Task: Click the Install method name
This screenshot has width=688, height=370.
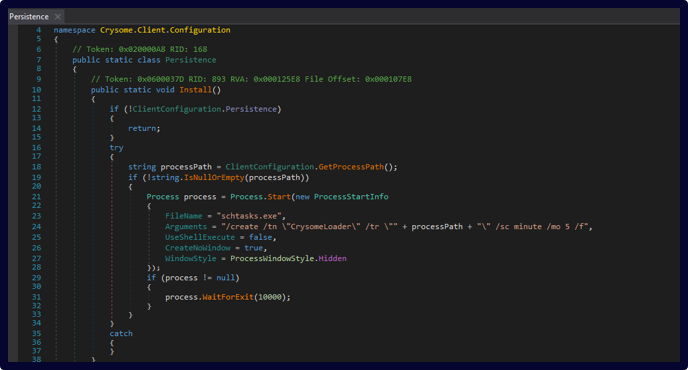Action: pos(195,90)
